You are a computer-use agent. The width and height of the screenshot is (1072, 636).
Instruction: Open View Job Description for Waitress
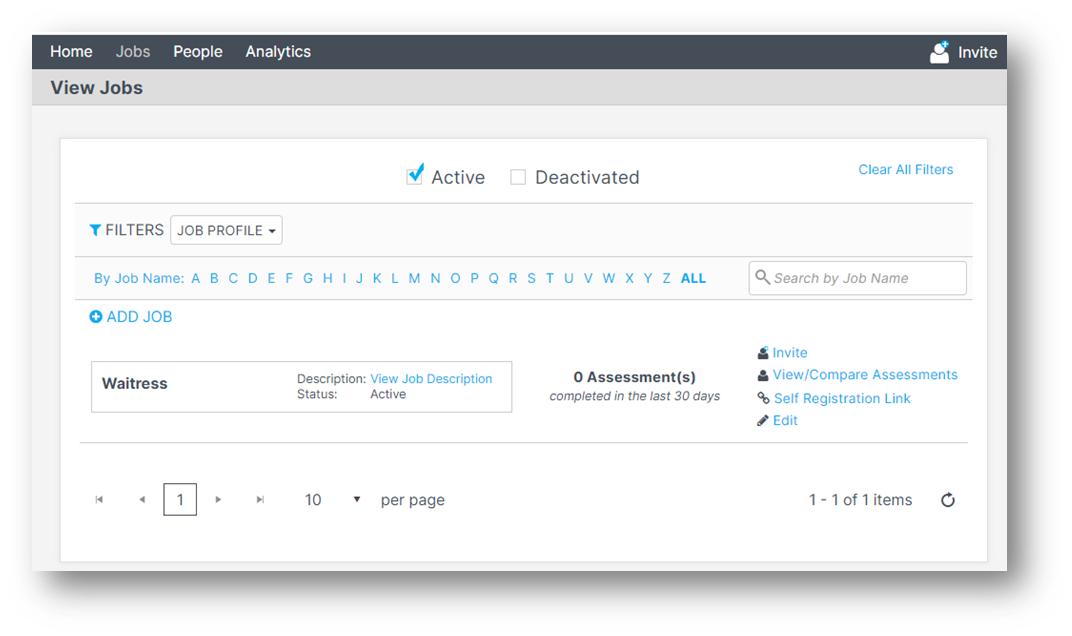click(x=431, y=378)
